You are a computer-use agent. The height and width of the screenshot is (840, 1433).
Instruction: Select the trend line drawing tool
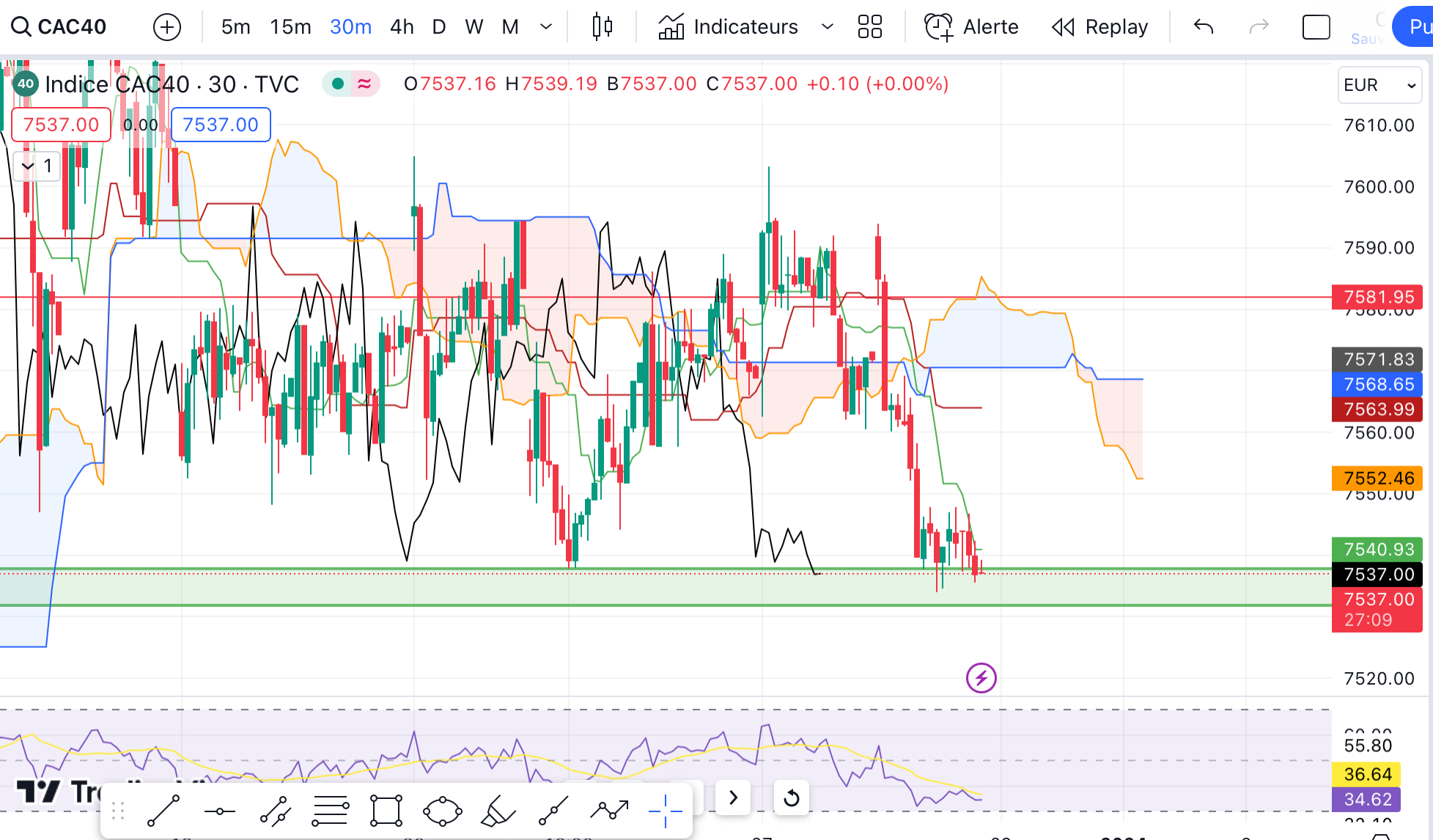click(163, 811)
